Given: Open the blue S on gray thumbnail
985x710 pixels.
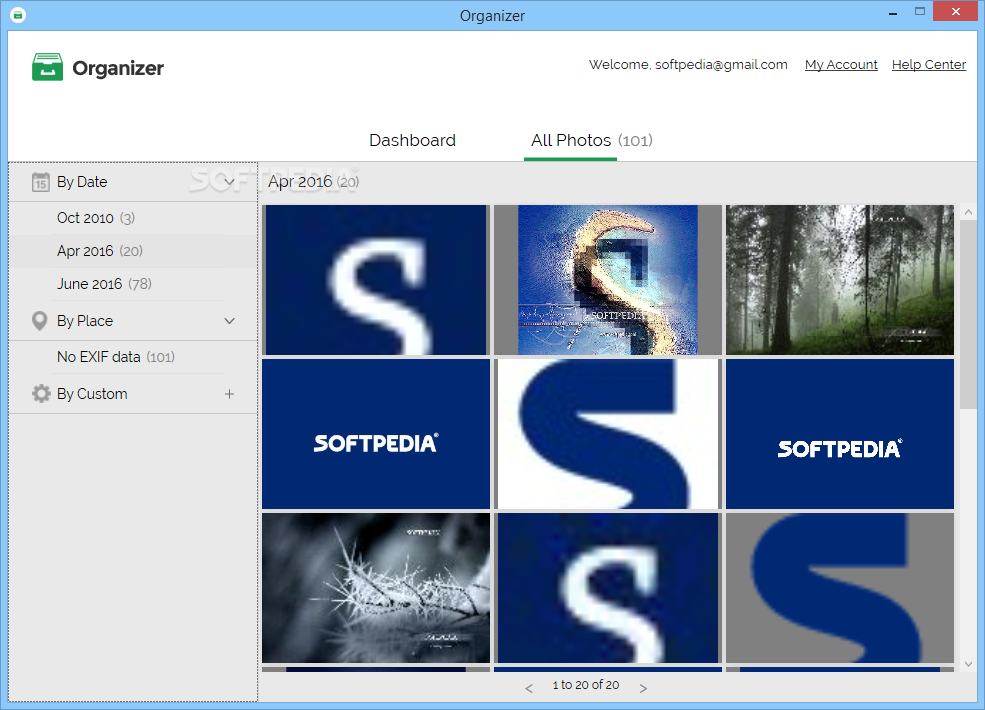Looking at the screenshot, I should tap(840, 588).
